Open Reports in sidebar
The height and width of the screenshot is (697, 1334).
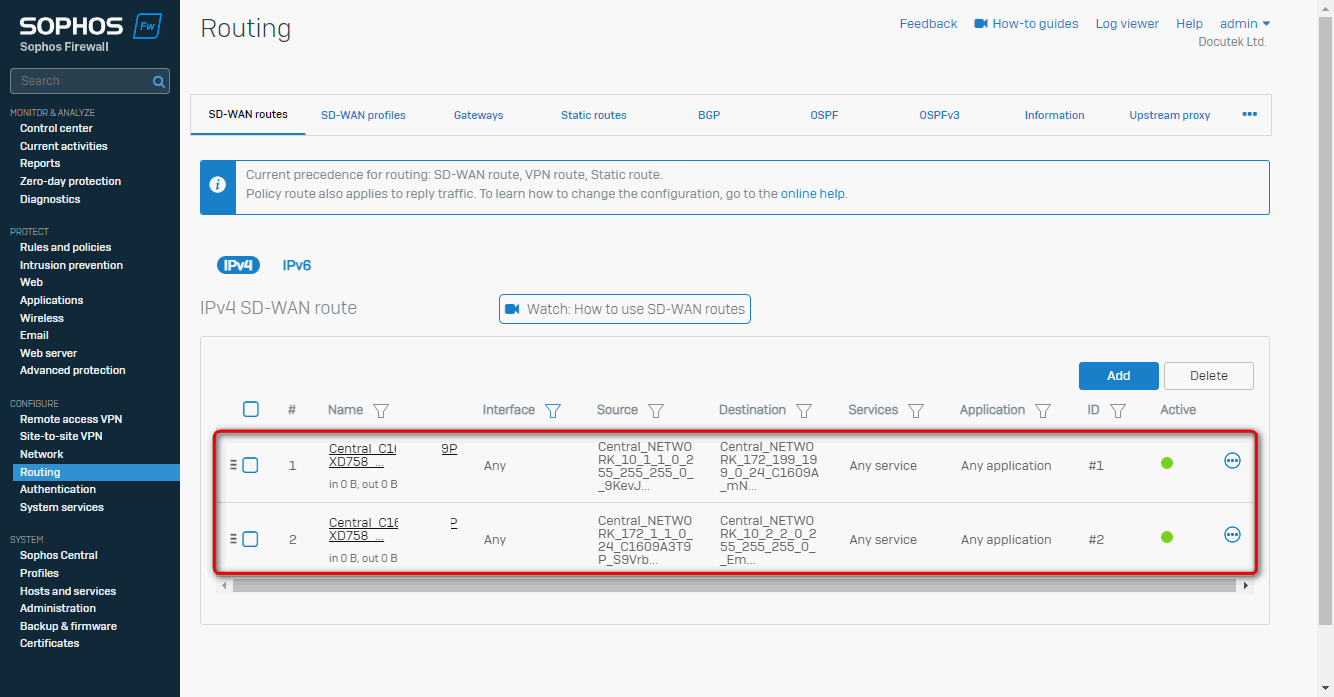tap(40, 163)
